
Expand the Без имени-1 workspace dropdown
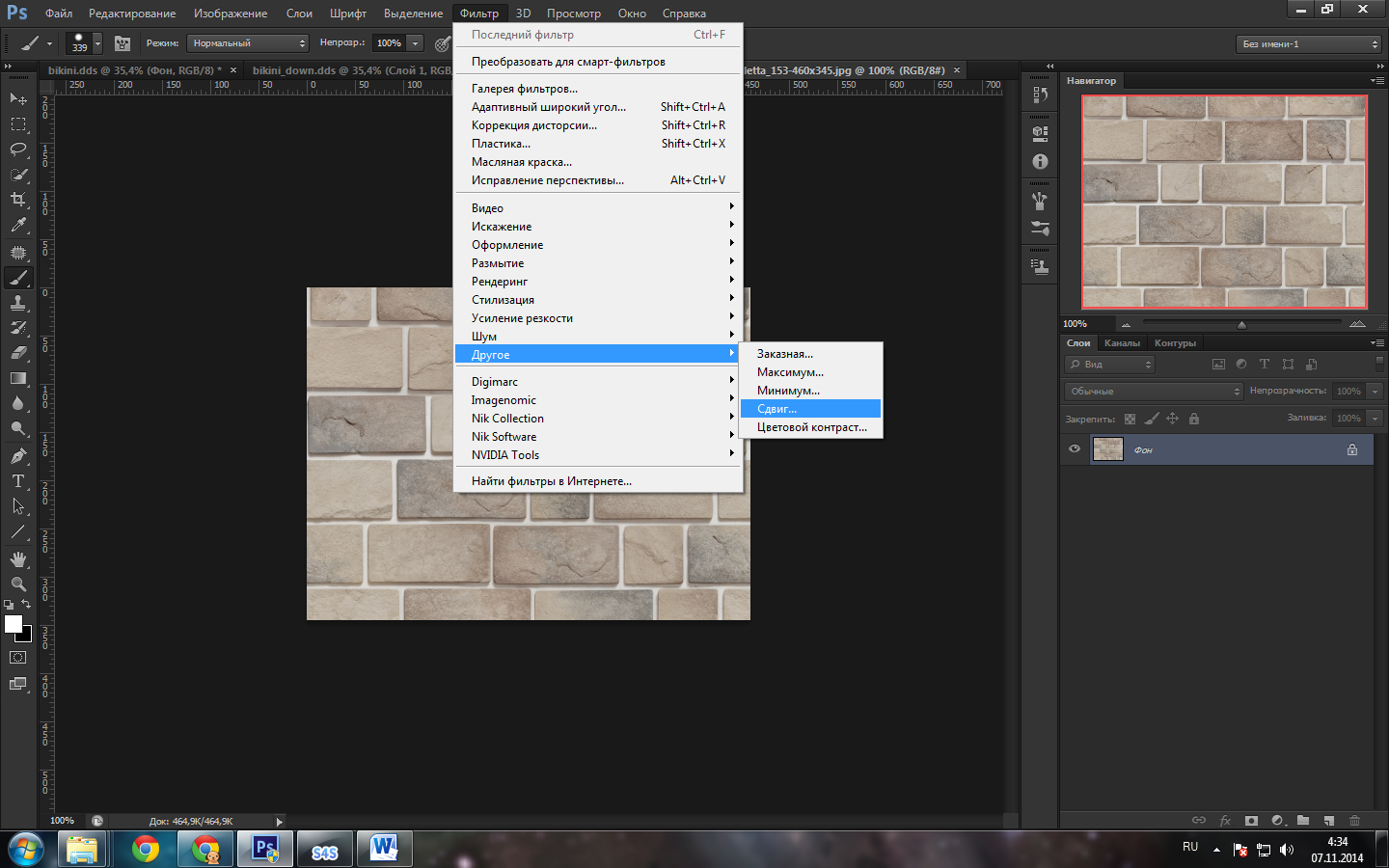(x=1310, y=44)
